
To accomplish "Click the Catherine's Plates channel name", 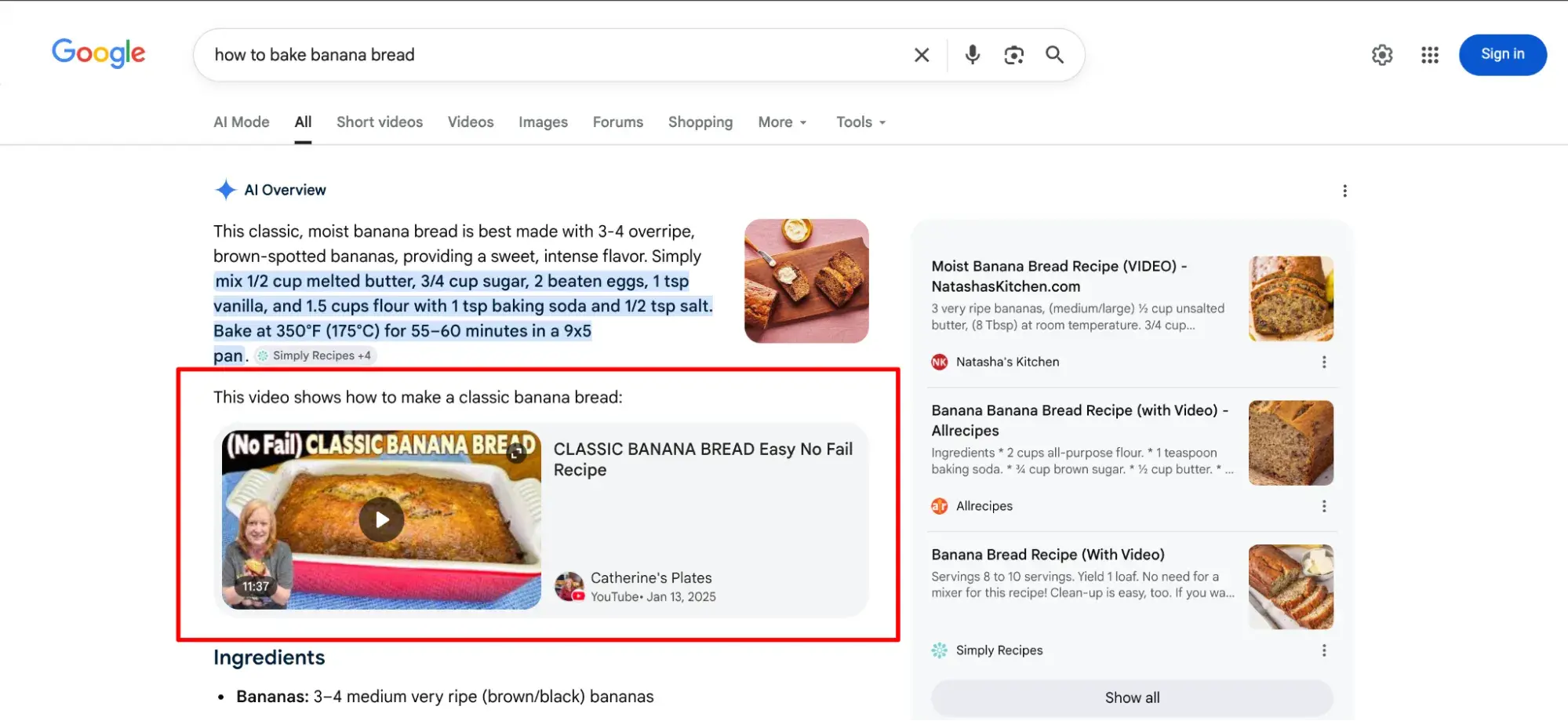I will 651,577.
